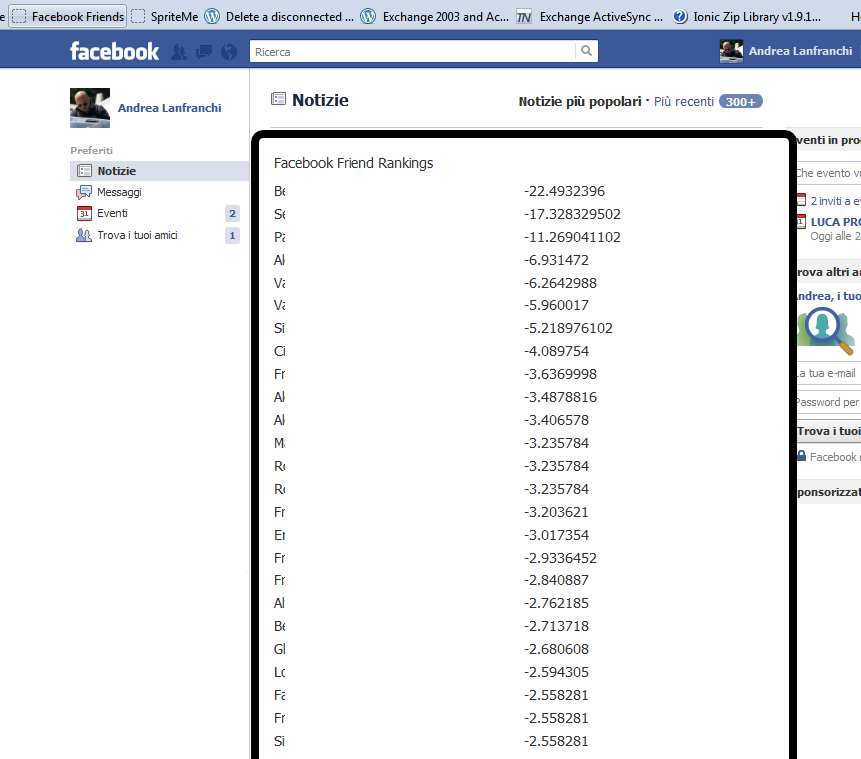Click the Eventi counter badge 2

pyautogui.click(x=232, y=214)
